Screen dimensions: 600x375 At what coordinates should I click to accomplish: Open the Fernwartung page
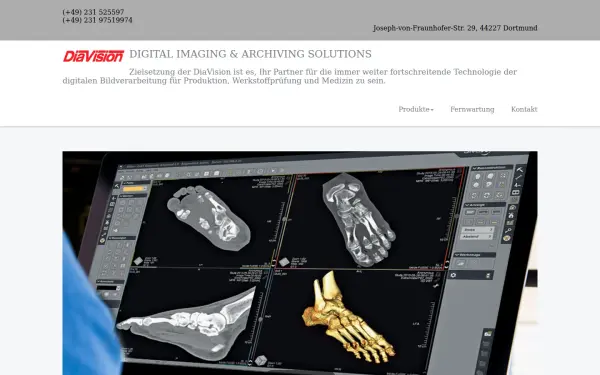point(472,109)
